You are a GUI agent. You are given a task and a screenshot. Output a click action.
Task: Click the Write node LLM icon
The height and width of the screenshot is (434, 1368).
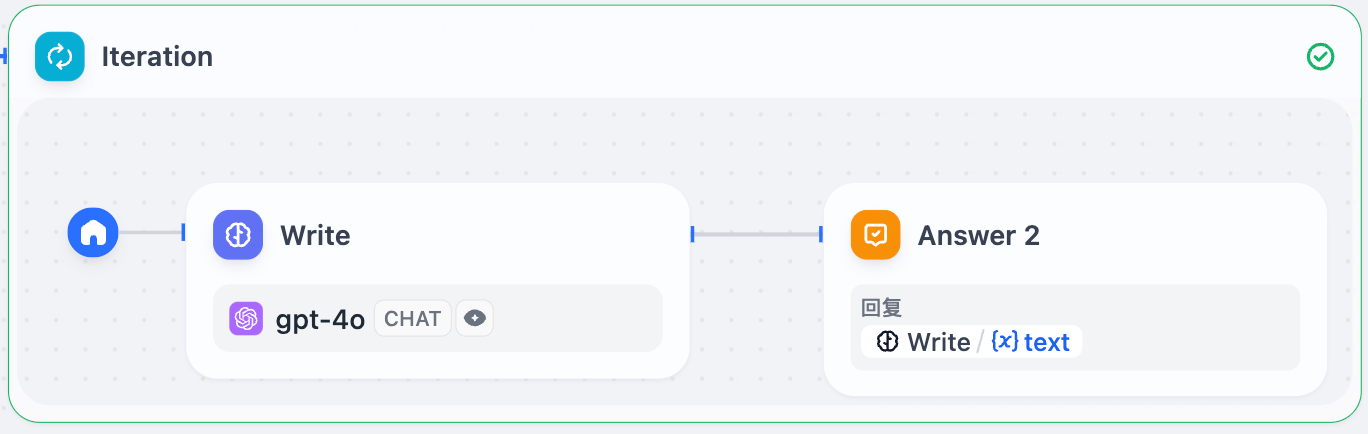coord(238,235)
